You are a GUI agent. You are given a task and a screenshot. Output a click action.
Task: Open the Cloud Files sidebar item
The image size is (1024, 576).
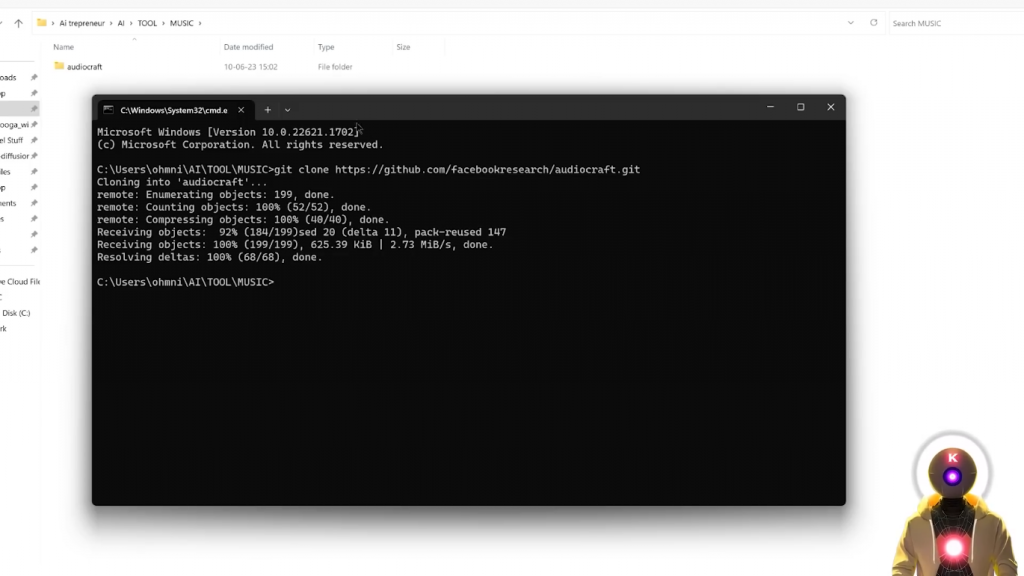[x=20, y=281]
